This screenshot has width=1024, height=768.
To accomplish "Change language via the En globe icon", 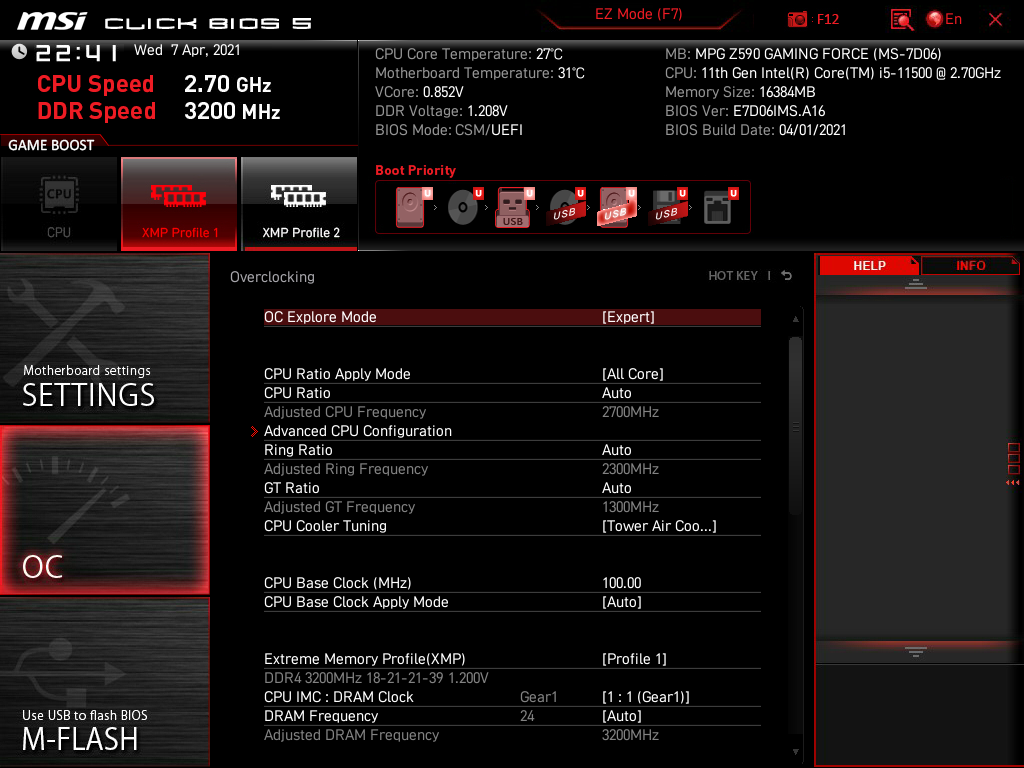I will 944,19.
